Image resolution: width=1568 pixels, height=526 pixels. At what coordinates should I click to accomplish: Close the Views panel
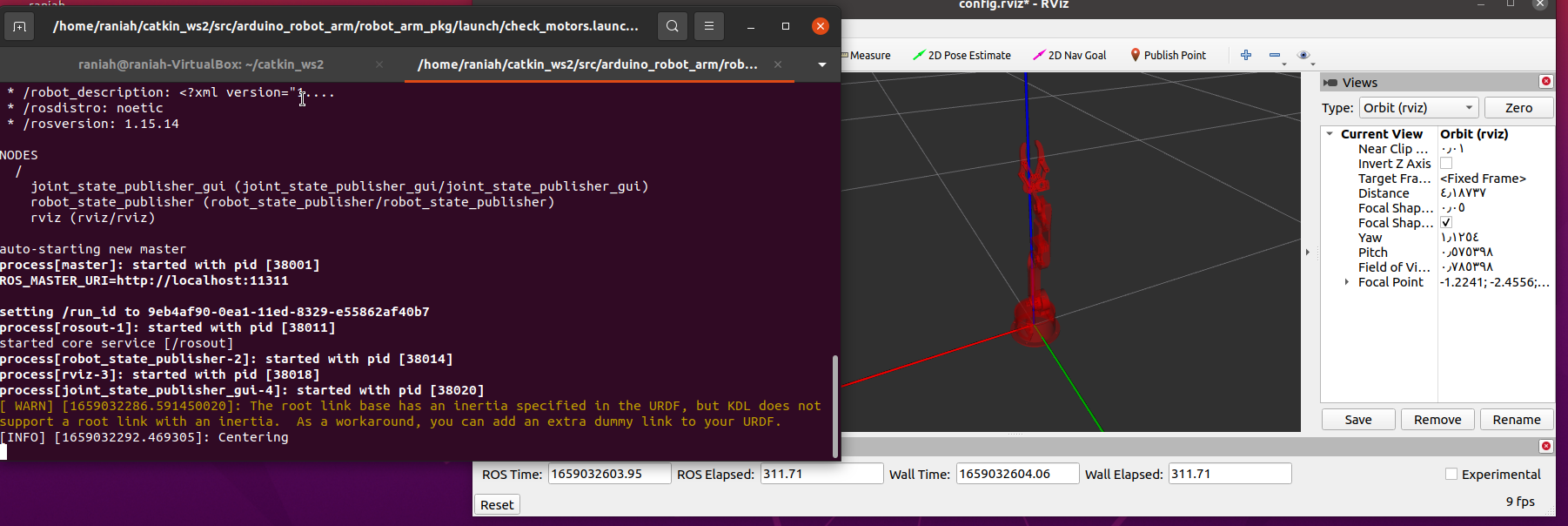click(1546, 81)
